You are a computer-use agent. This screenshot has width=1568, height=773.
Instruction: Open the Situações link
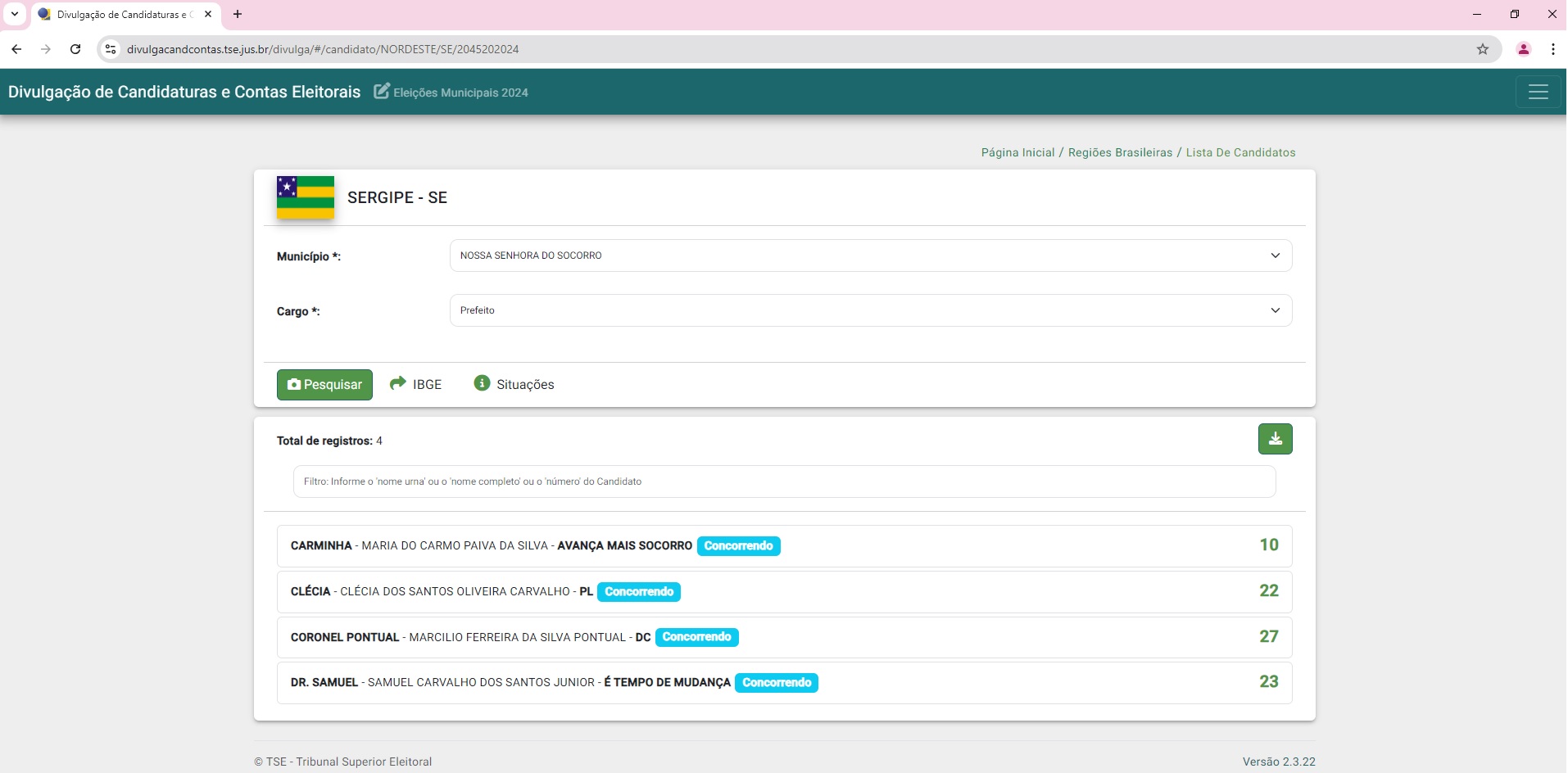pyautogui.click(x=525, y=385)
